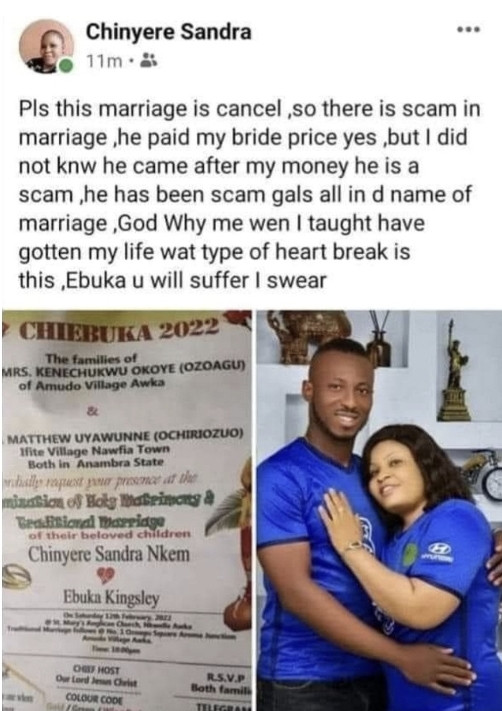Click the post text about cancelled marriage

pyautogui.click(x=249, y=195)
